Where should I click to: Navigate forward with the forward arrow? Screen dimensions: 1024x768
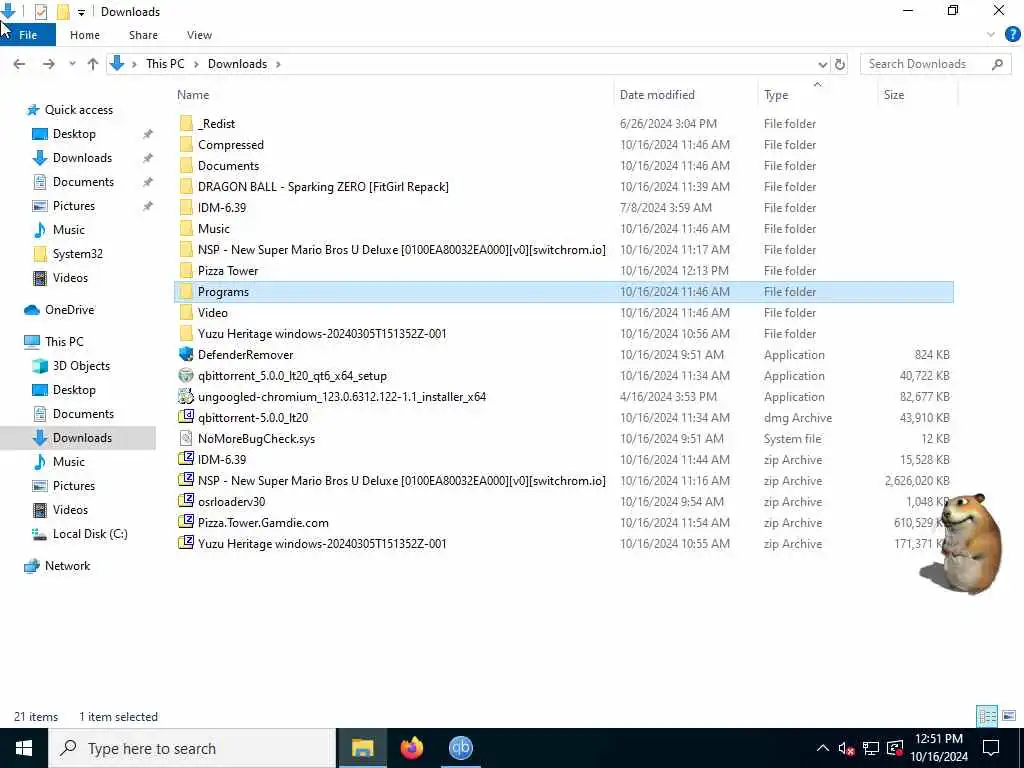(x=48, y=64)
